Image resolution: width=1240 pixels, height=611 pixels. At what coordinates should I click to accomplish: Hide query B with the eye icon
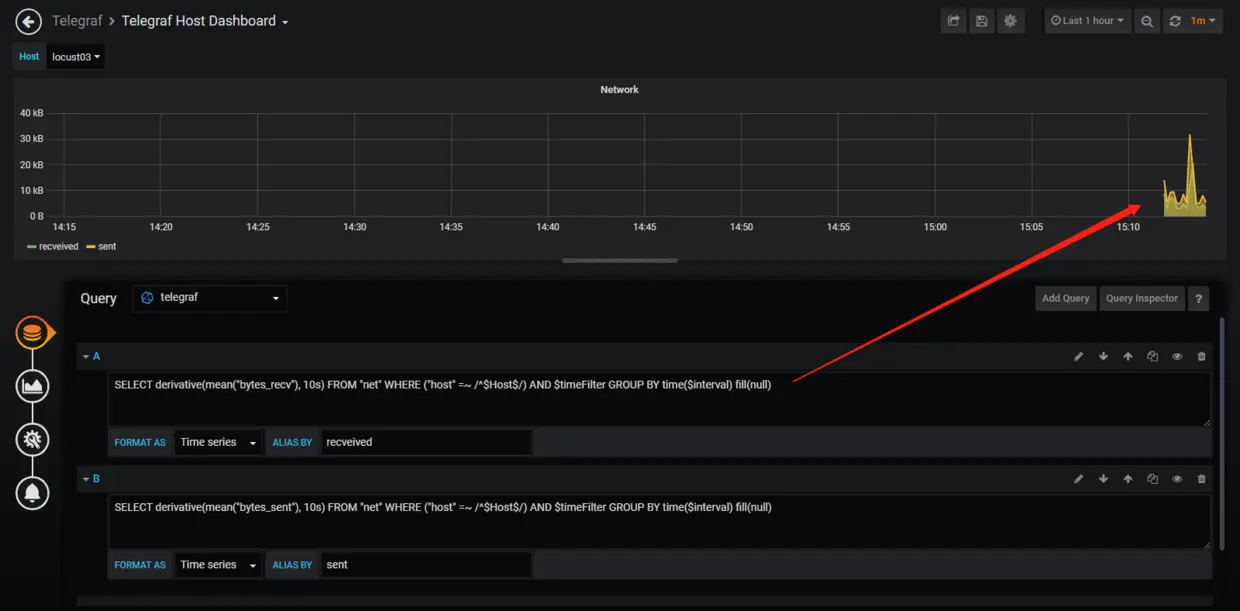(1177, 479)
